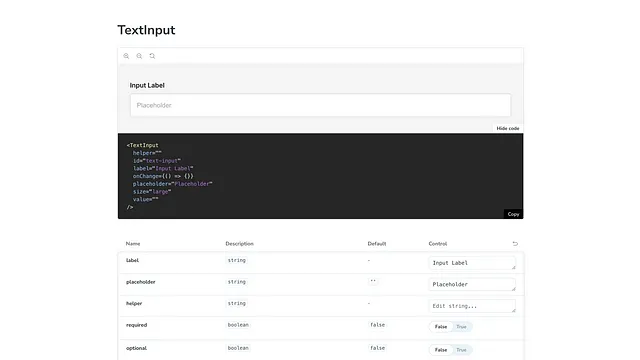Click the string type of placeholder row

tap(237, 282)
